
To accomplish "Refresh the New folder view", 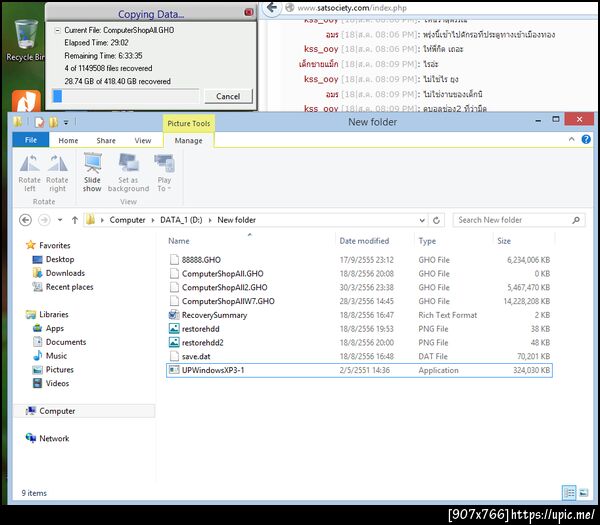I will 436,220.
